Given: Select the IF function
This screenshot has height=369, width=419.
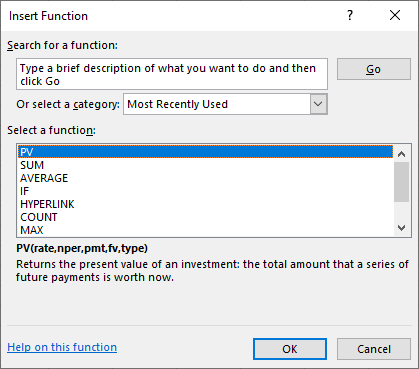Looking at the screenshot, I should coord(205,191).
